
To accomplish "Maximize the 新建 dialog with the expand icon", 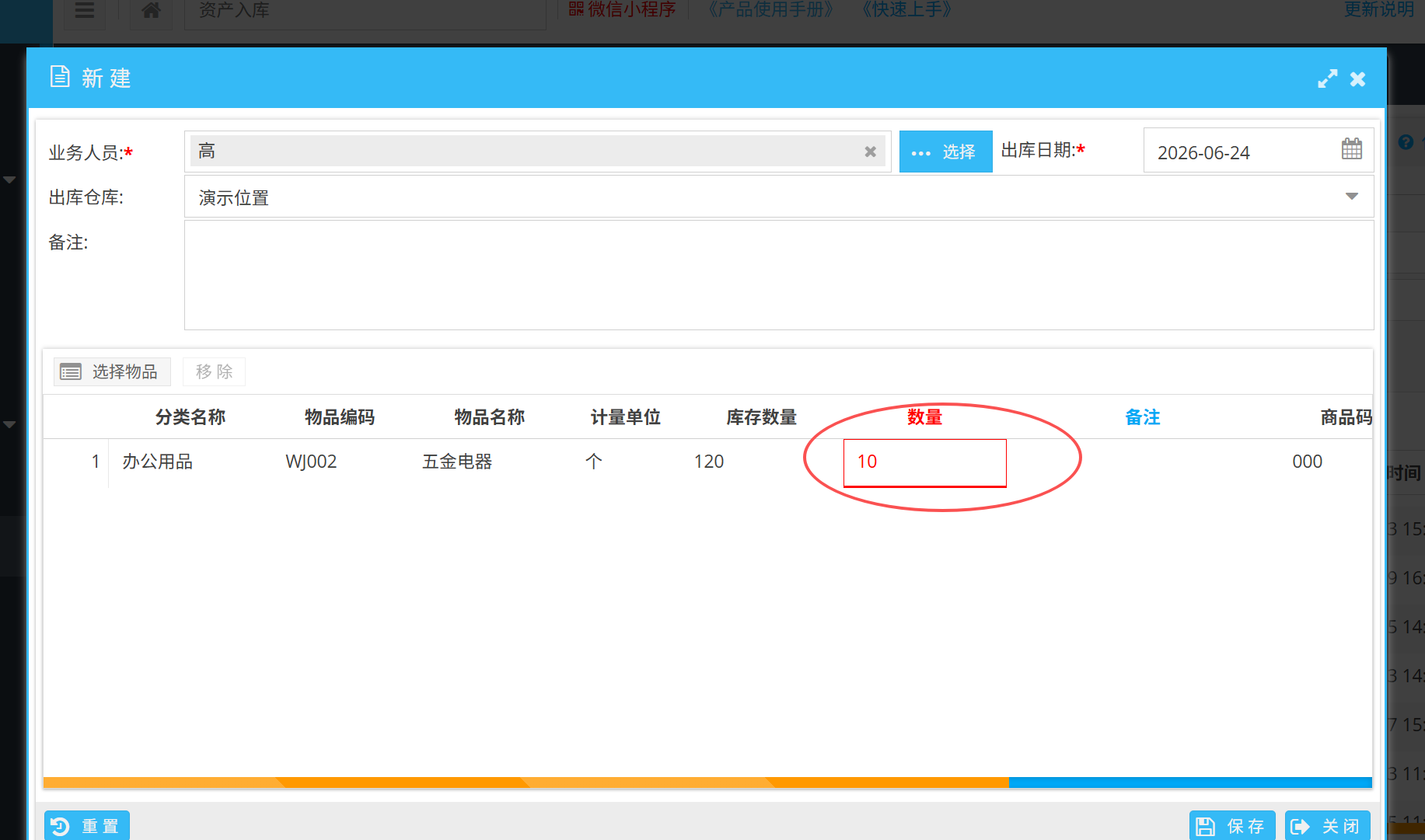I will click(x=1327, y=78).
